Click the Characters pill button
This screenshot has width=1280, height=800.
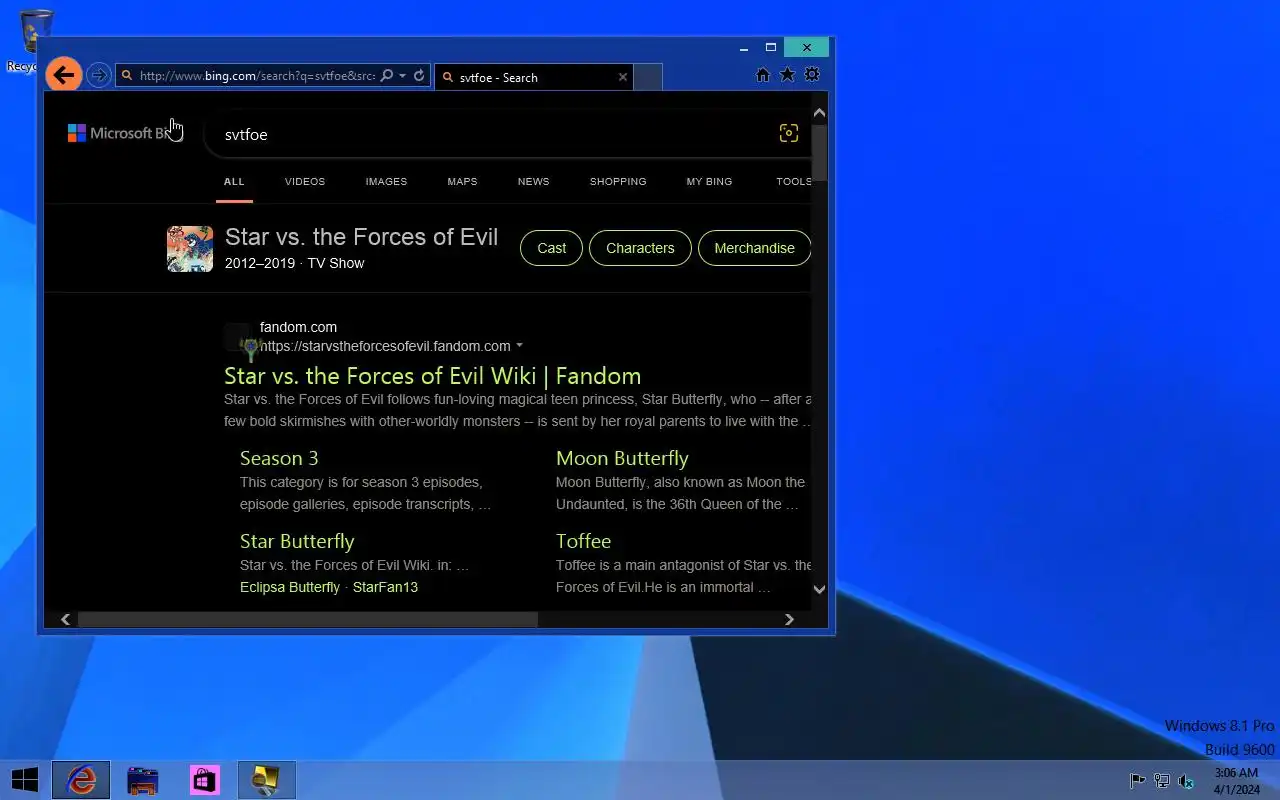point(640,248)
